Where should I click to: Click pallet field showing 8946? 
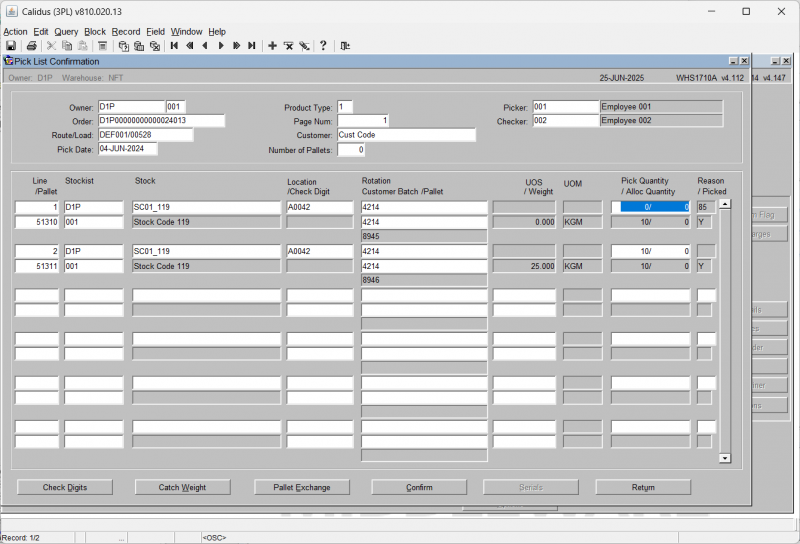[424, 280]
